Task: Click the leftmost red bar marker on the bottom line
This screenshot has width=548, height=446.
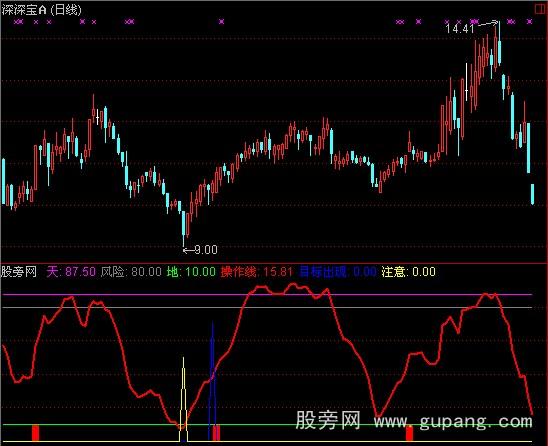Action: pyautogui.click(x=35, y=433)
